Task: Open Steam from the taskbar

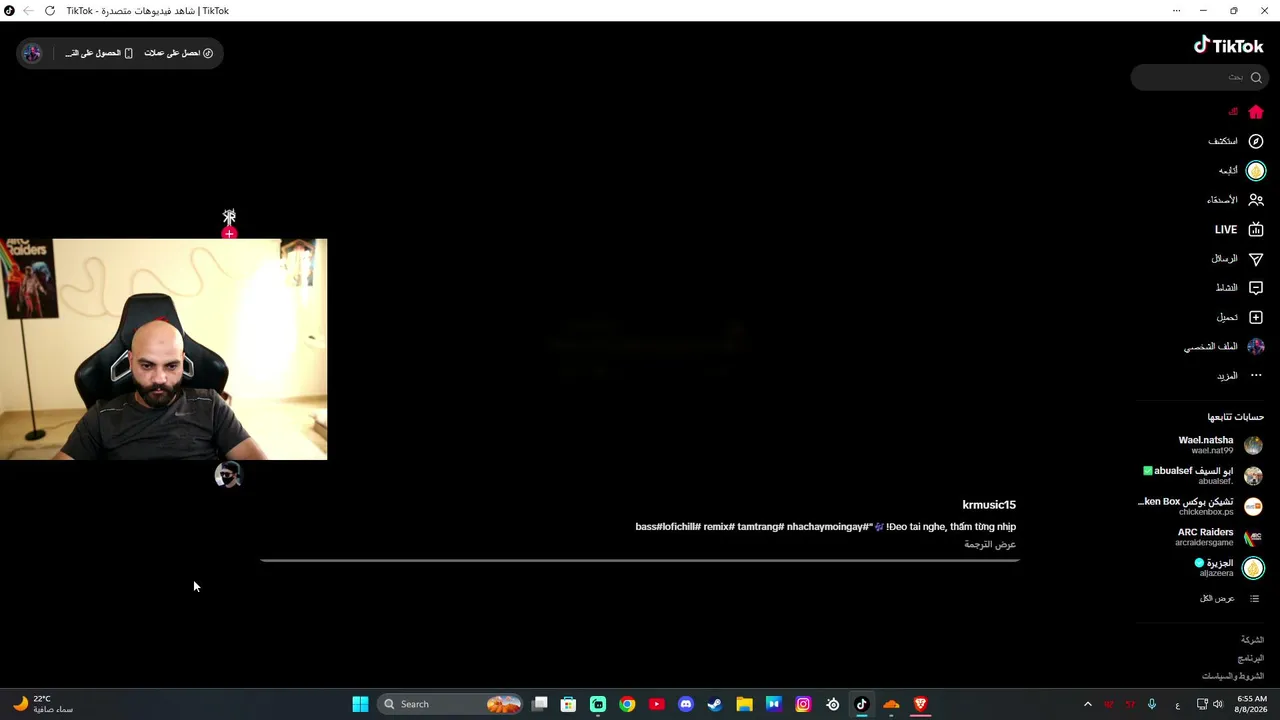Action: [x=715, y=704]
